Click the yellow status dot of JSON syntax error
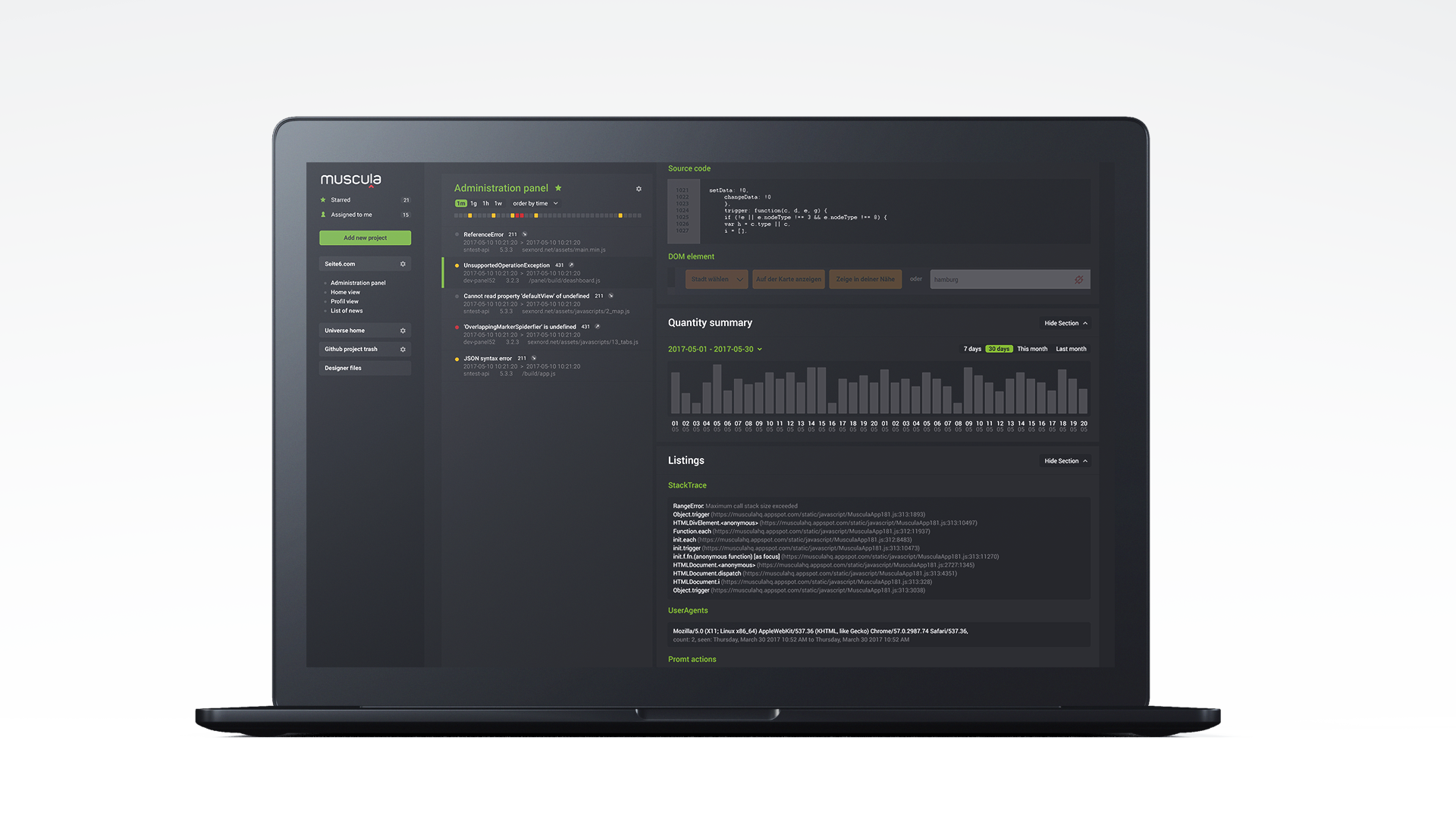Screen dimensions: 1456x819 click(x=457, y=359)
